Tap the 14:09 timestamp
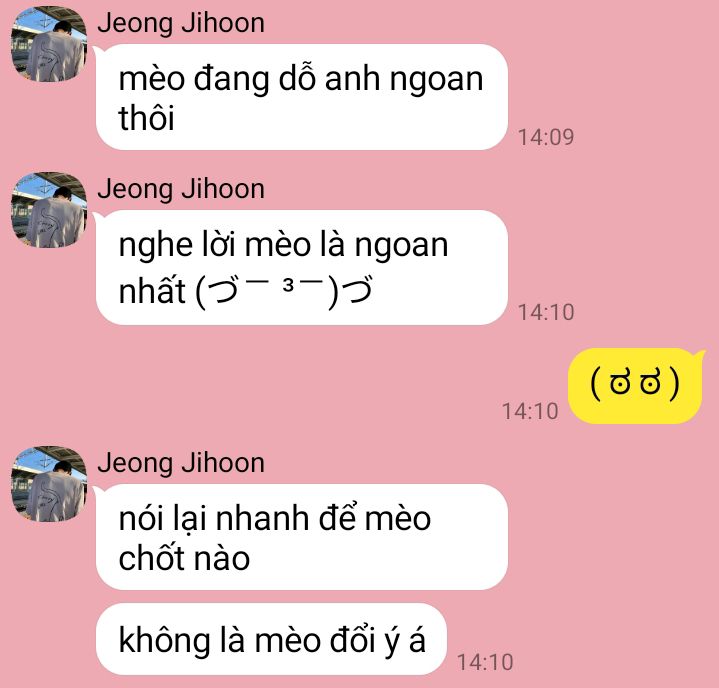719x688 pixels. tap(546, 137)
